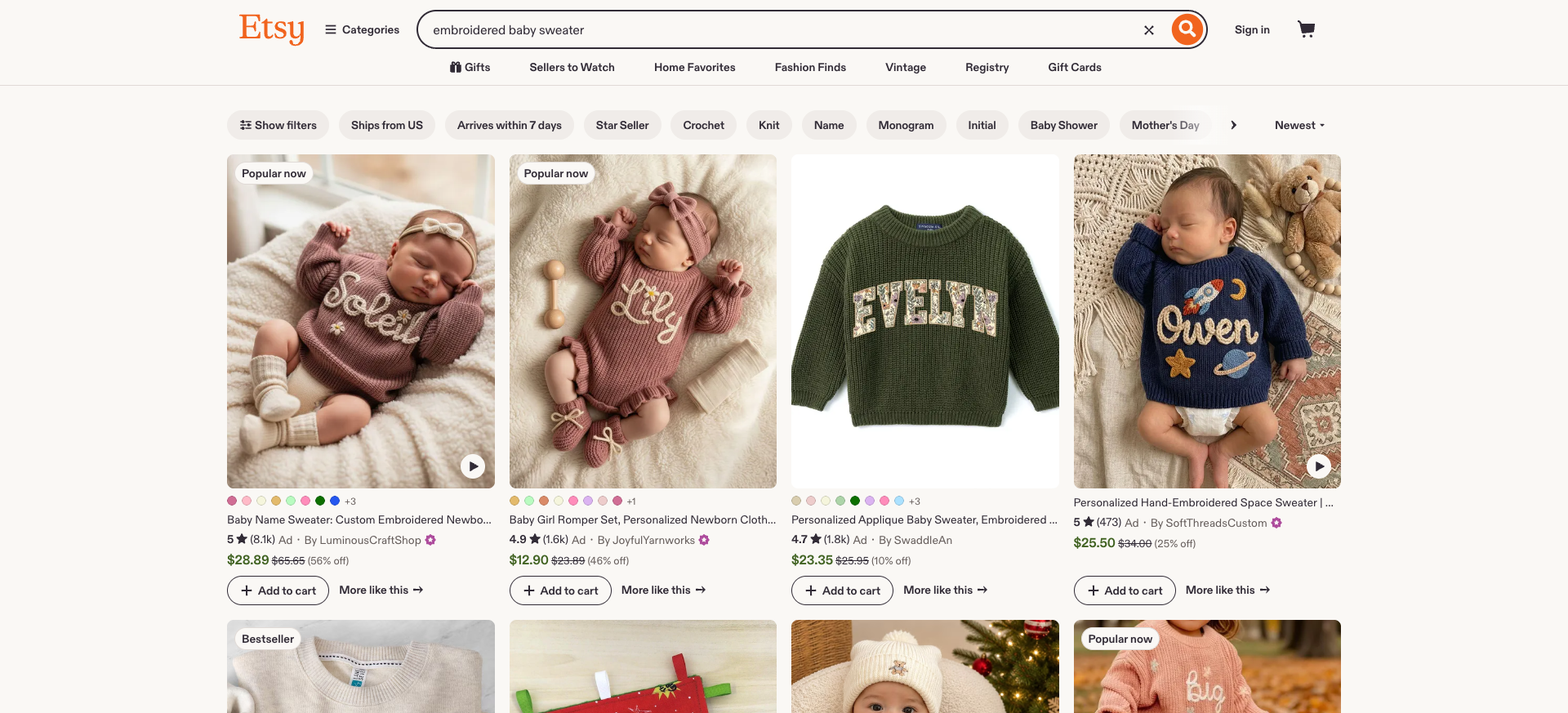Open the Categories menu
1568x713 pixels.
click(x=363, y=29)
